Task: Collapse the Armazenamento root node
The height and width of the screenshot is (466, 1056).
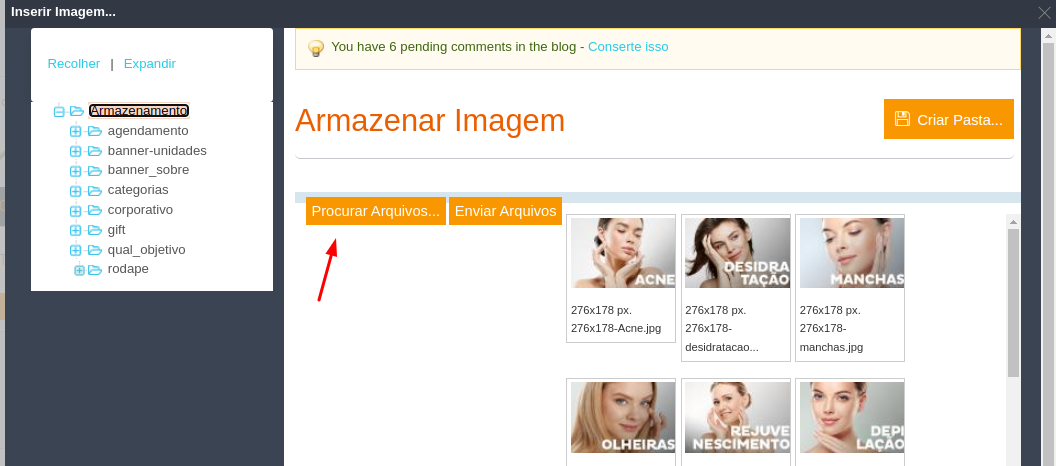Action: [59, 111]
